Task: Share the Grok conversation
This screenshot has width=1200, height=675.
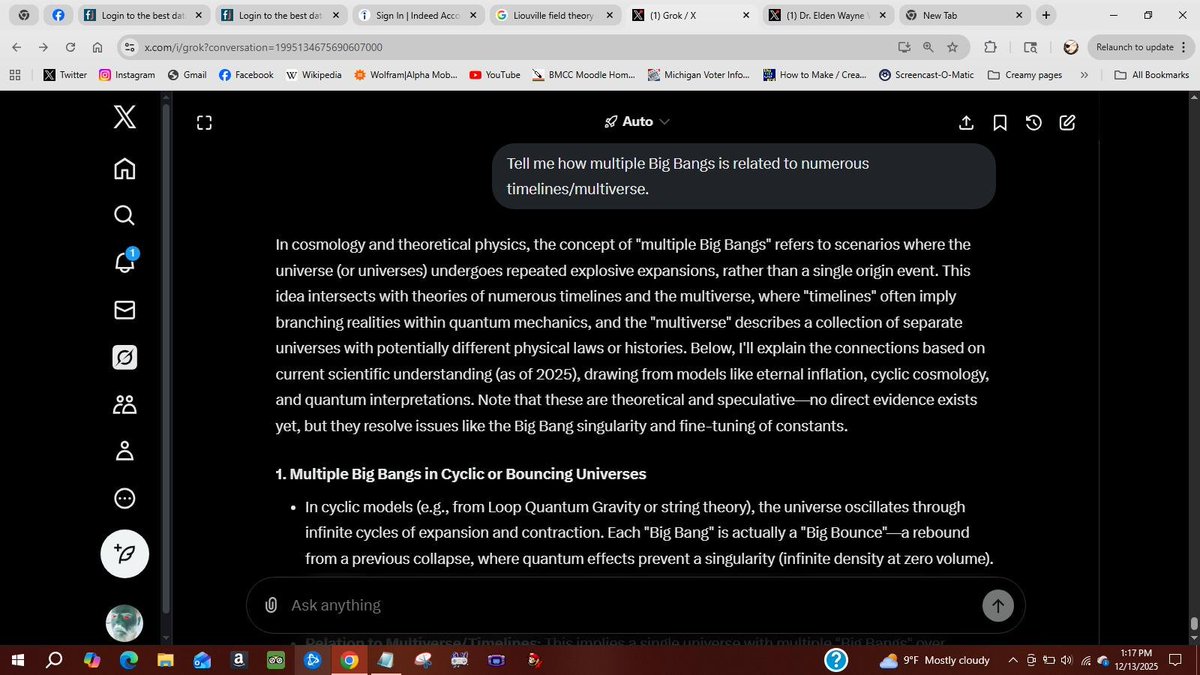Action: click(966, 122)
